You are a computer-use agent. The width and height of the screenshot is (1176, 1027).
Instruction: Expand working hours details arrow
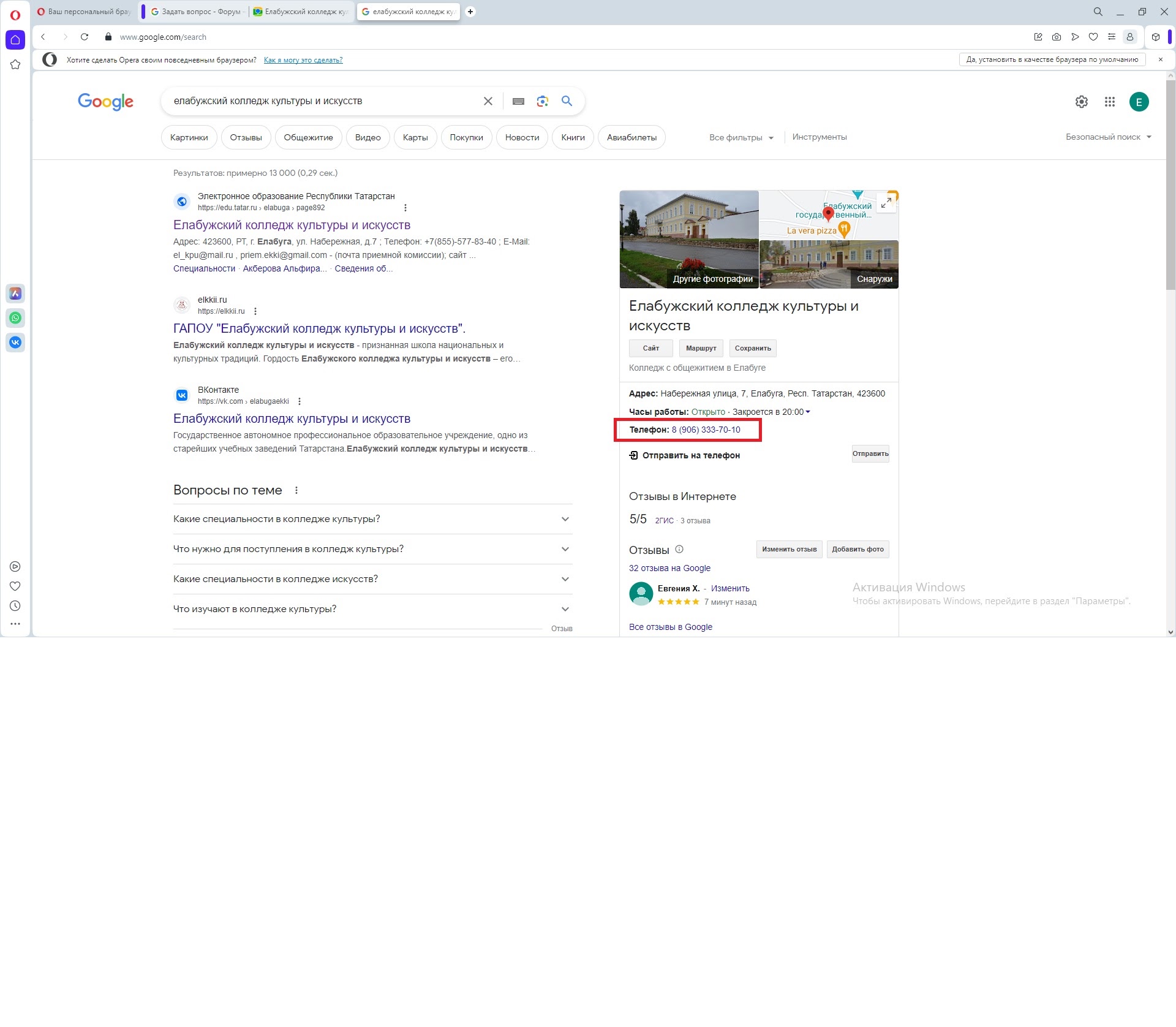808,412
